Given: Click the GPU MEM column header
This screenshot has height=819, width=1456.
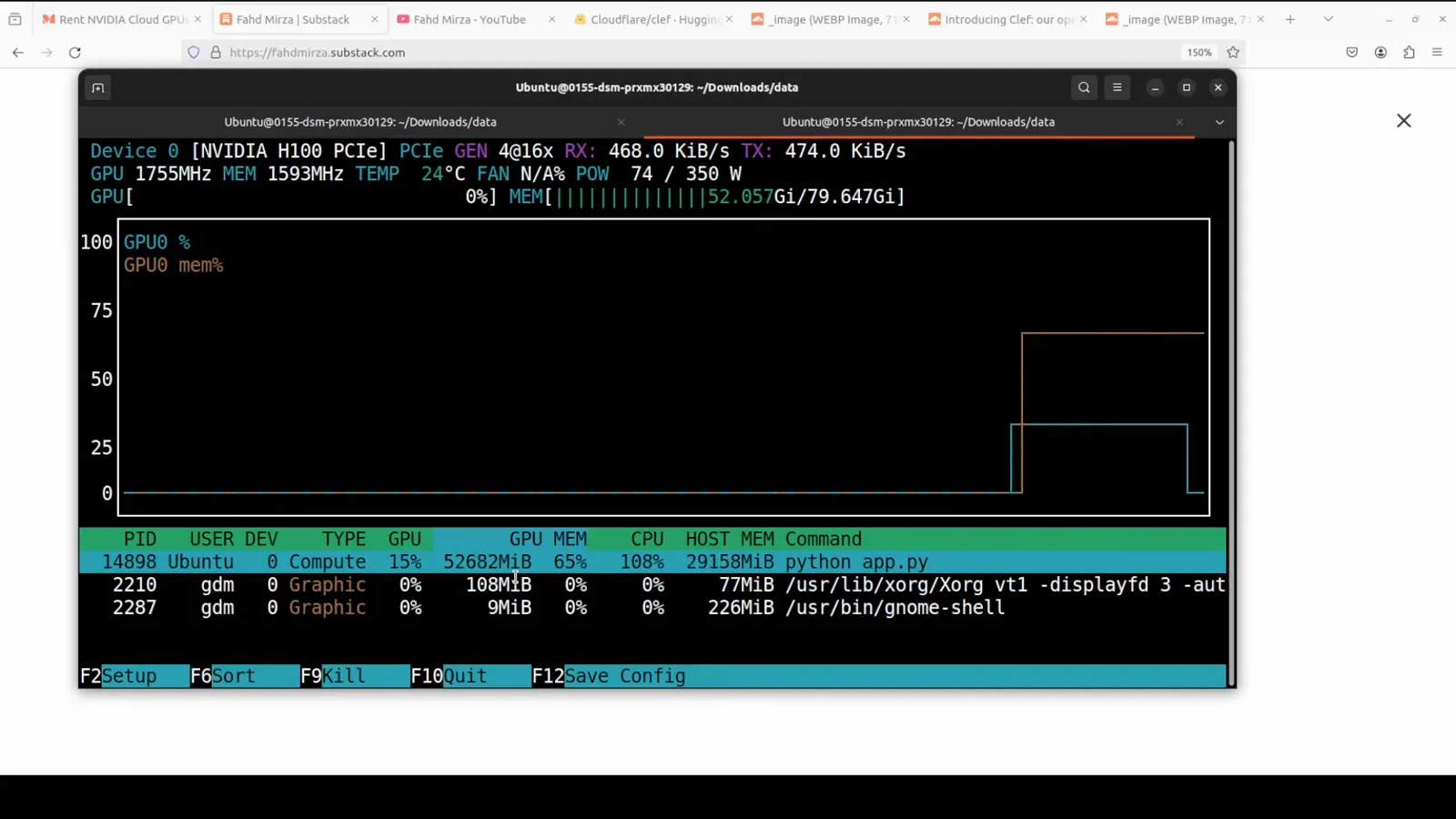Looking at the screenshot, I should (548, 540).
